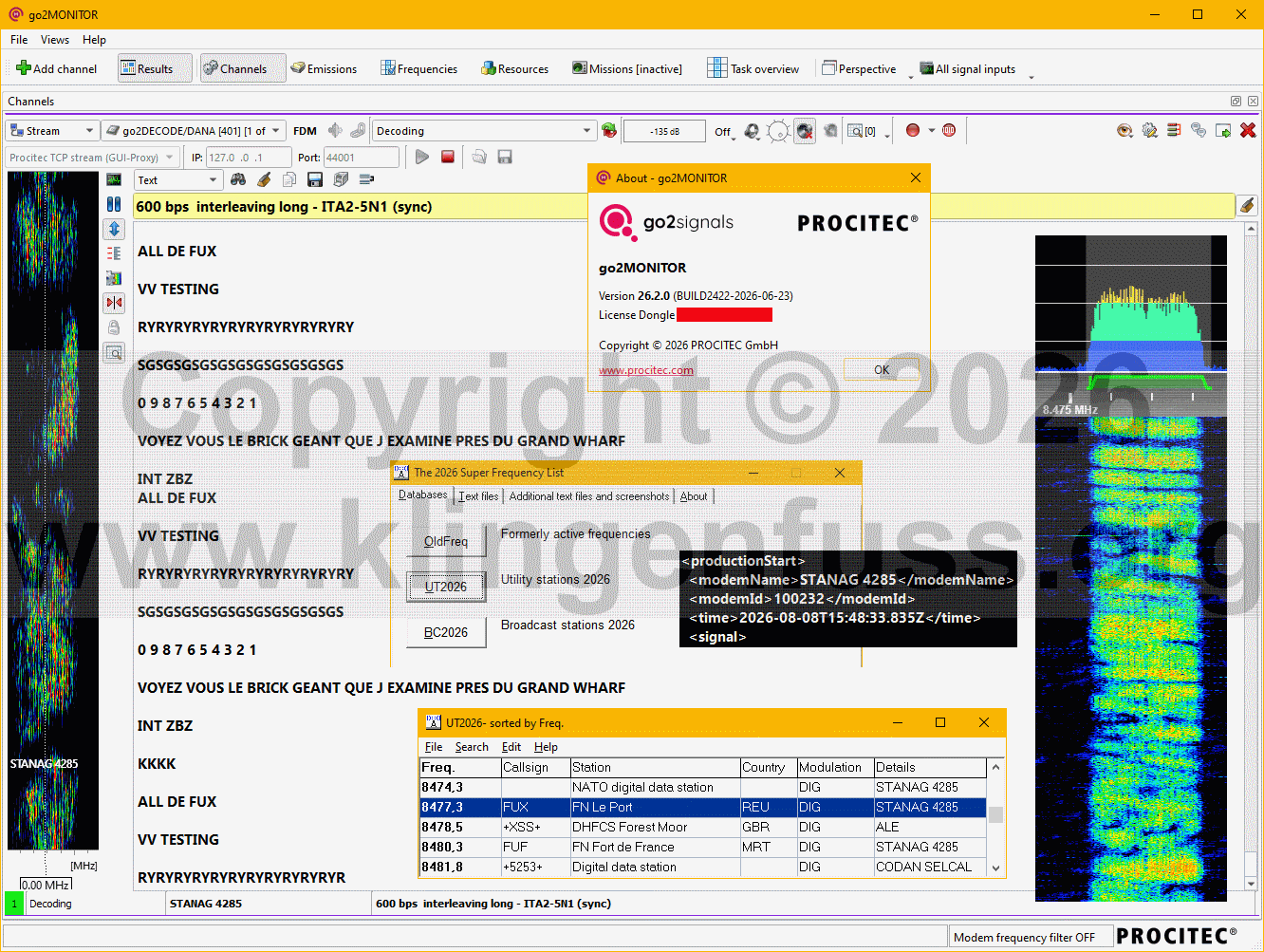This screenshot has width=1264, height=952.
Task: Toggle the Frequencies view
Action: 418,68
